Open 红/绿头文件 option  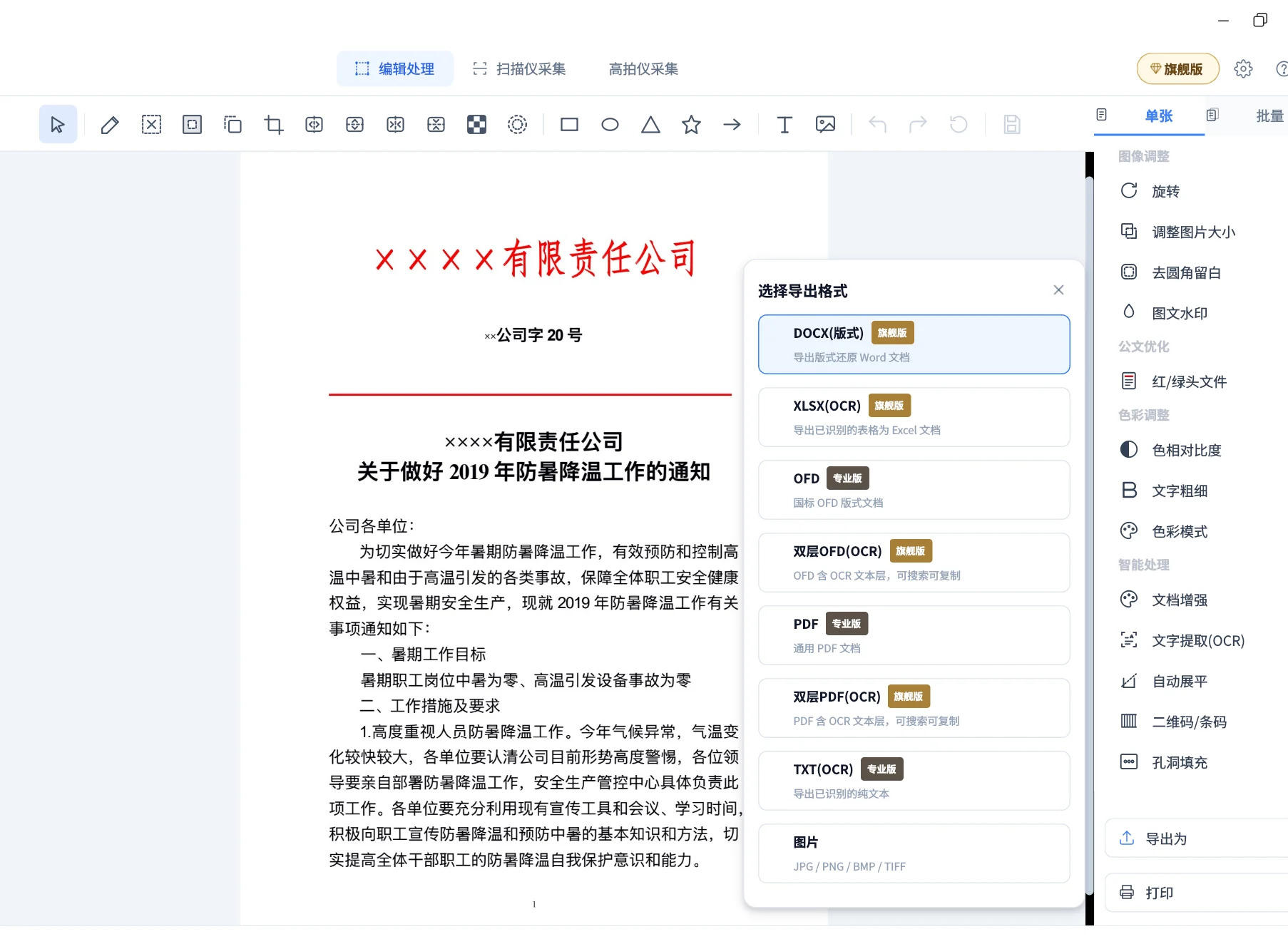coord(1173,381)
